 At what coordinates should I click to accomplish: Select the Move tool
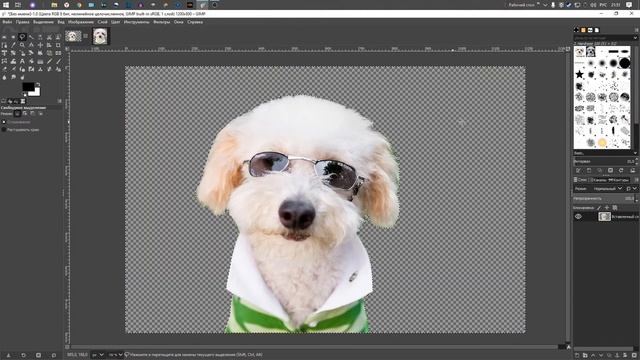[x=40, y=45]
